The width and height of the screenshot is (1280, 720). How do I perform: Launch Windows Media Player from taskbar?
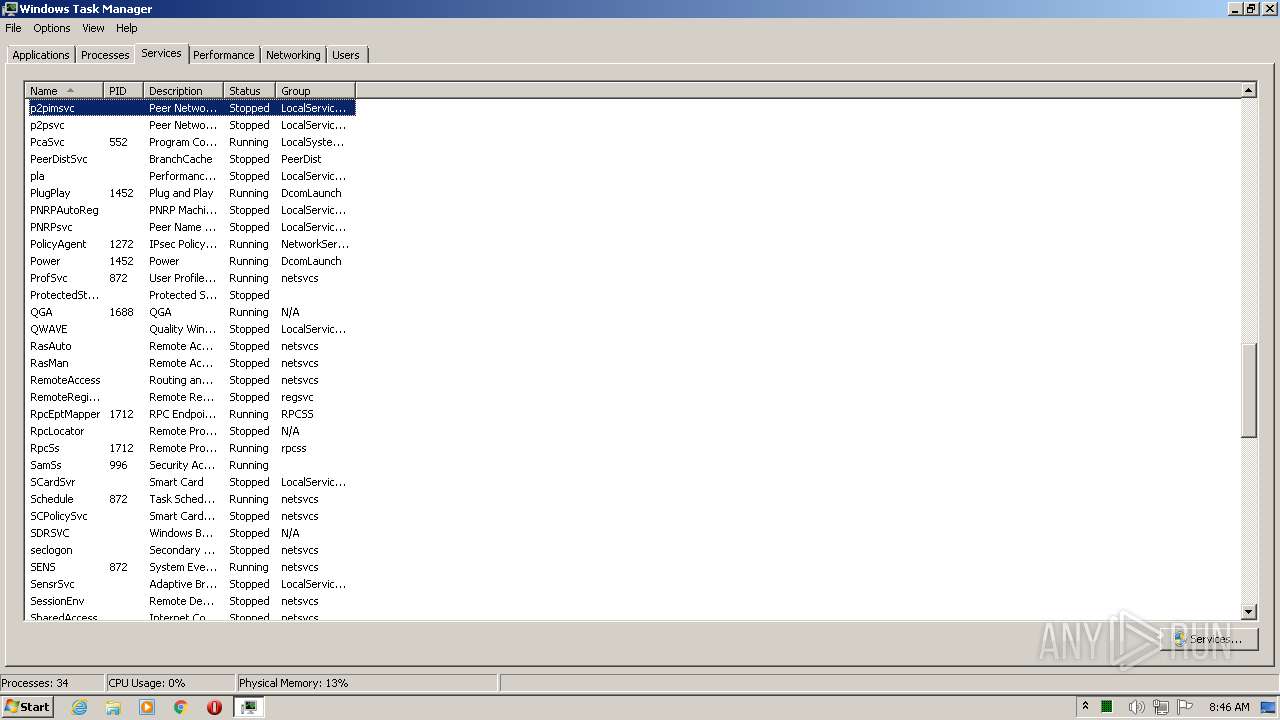tap(147, 707)
